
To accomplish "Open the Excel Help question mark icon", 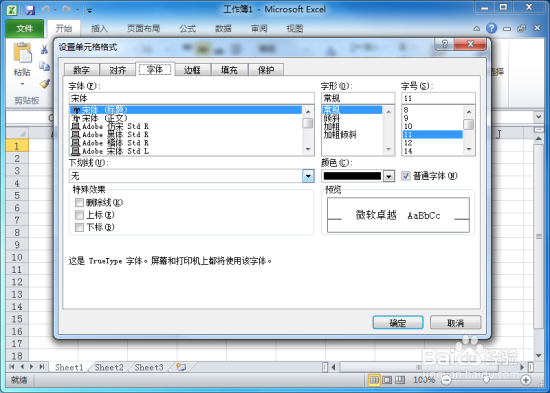I will point(491,28).
